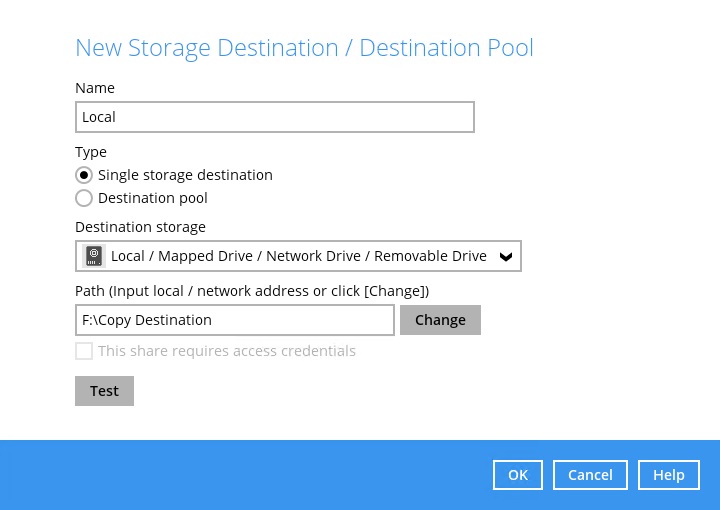This screenshot has width=720, height=510.
Task: Tick This share requires access credentials checkbox
Action: [x=84, y=351]
